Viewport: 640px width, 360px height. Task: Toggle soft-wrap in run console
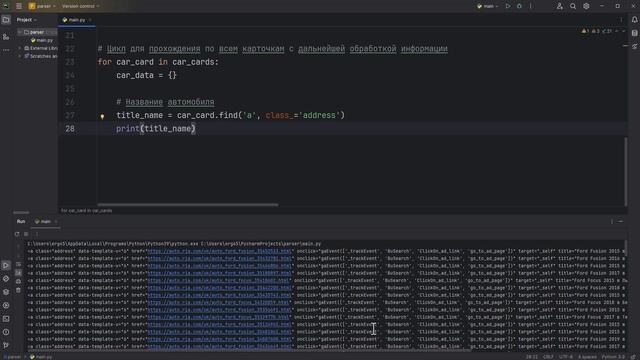click(x=18, y=264)
